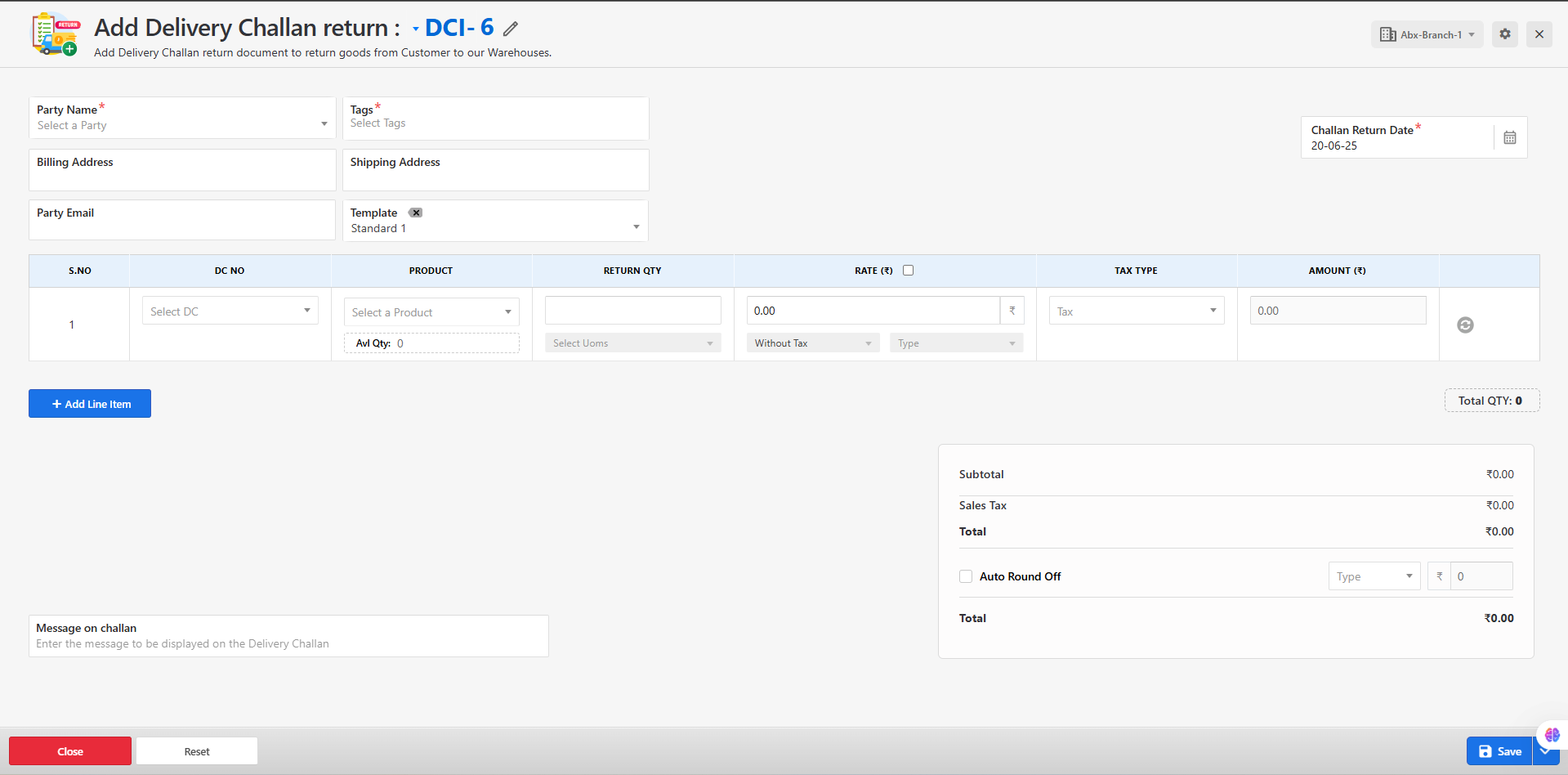Expand the Tax type dropdown
Screen dimensions: 1568x775
pyautogui.click(x=1136, y=311)
